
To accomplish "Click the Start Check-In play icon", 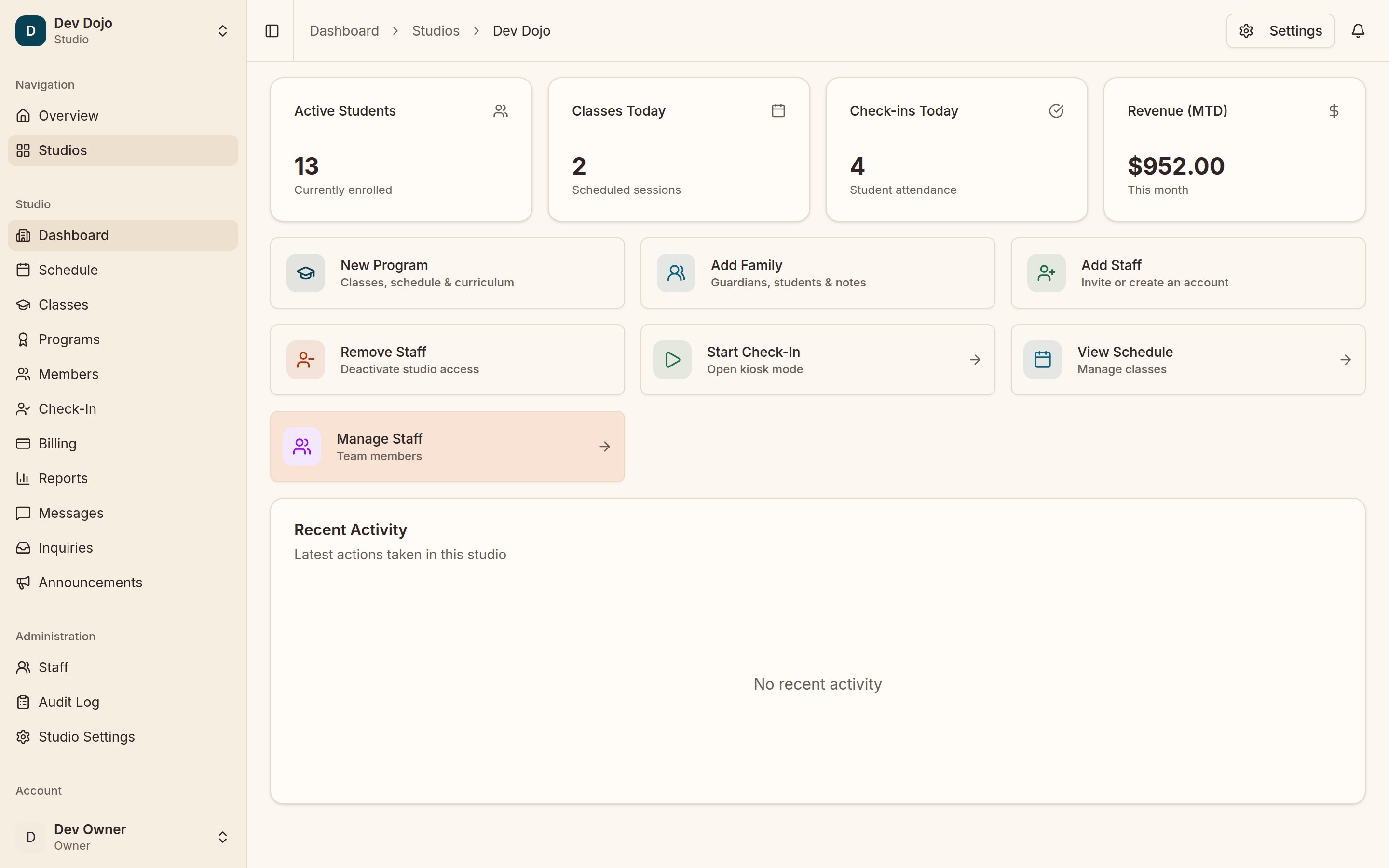I will point(672,360).
